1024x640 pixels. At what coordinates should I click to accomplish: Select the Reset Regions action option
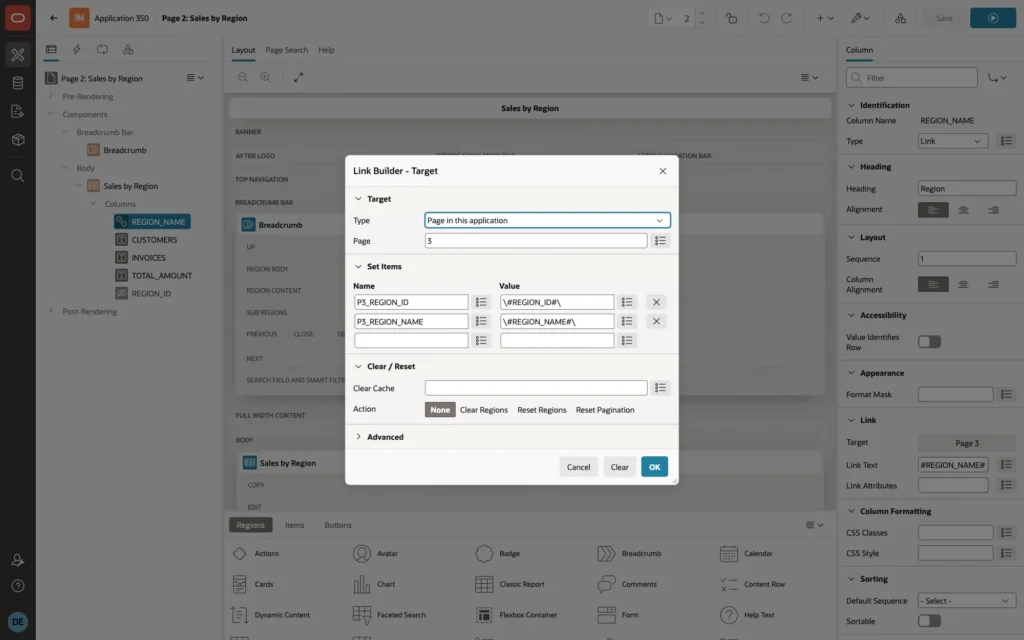coord(541,410)
